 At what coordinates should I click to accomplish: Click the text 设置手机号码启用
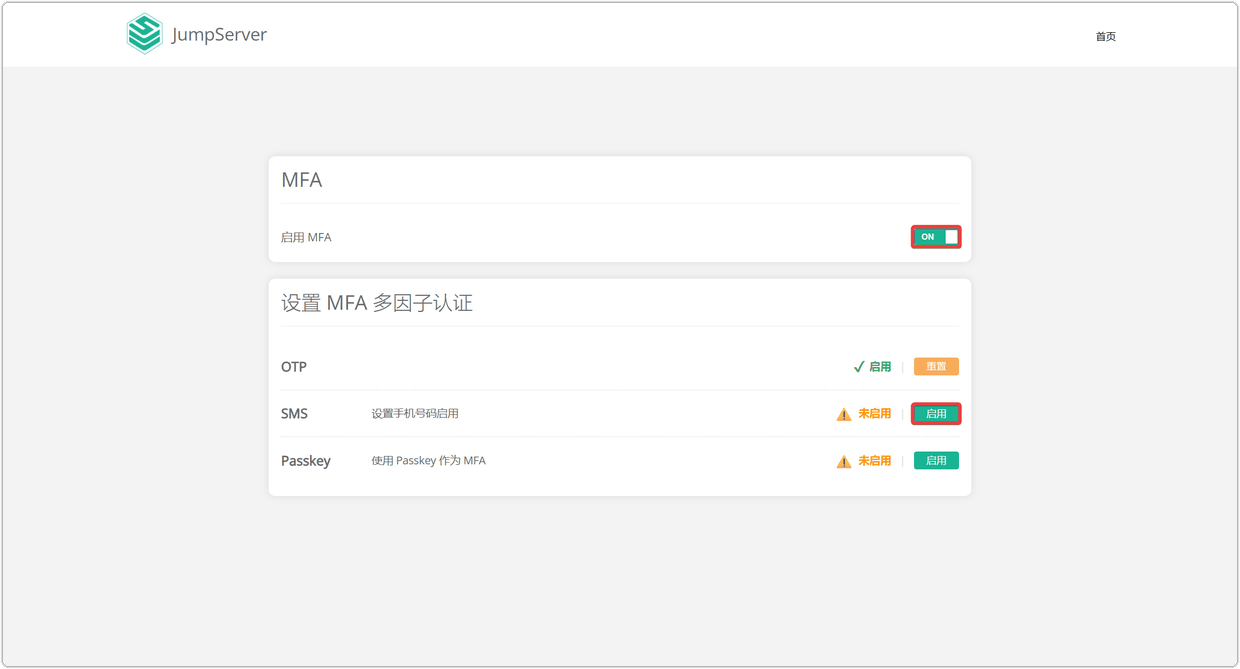[x=415, y=414]
